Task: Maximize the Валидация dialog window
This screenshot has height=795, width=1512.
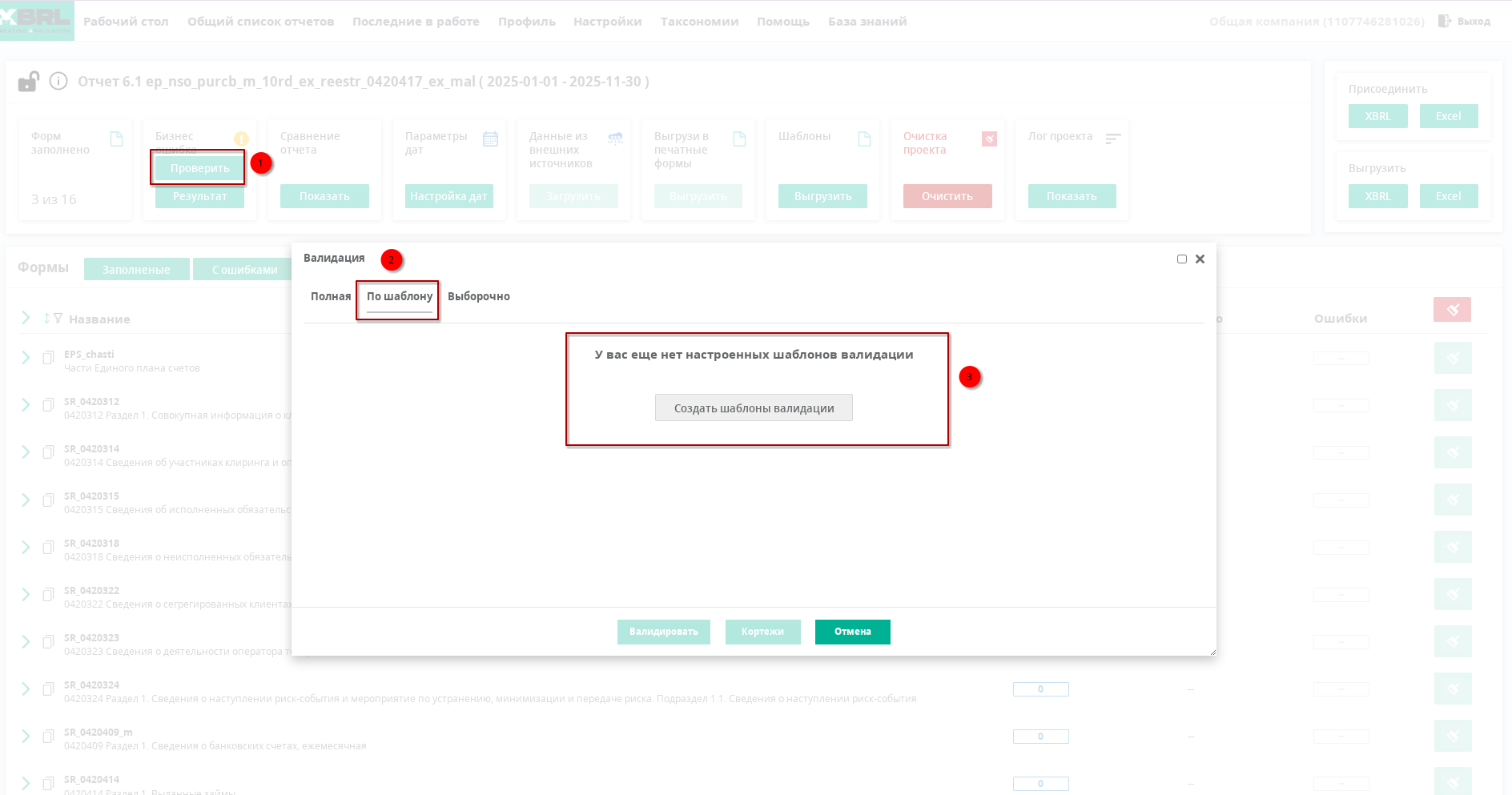Action: 1181,259
